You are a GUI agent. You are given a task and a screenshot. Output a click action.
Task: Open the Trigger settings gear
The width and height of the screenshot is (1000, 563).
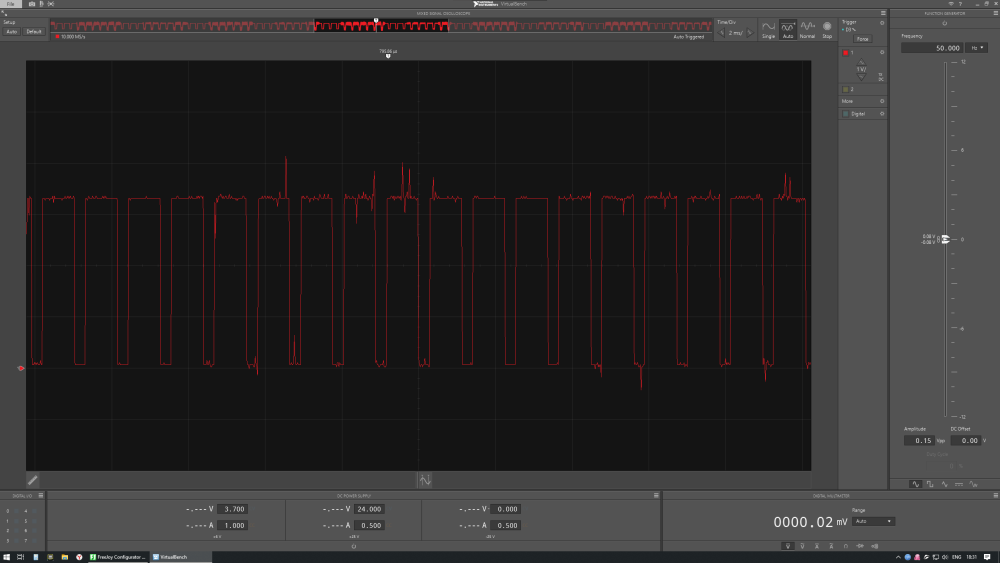click(882, 21)
